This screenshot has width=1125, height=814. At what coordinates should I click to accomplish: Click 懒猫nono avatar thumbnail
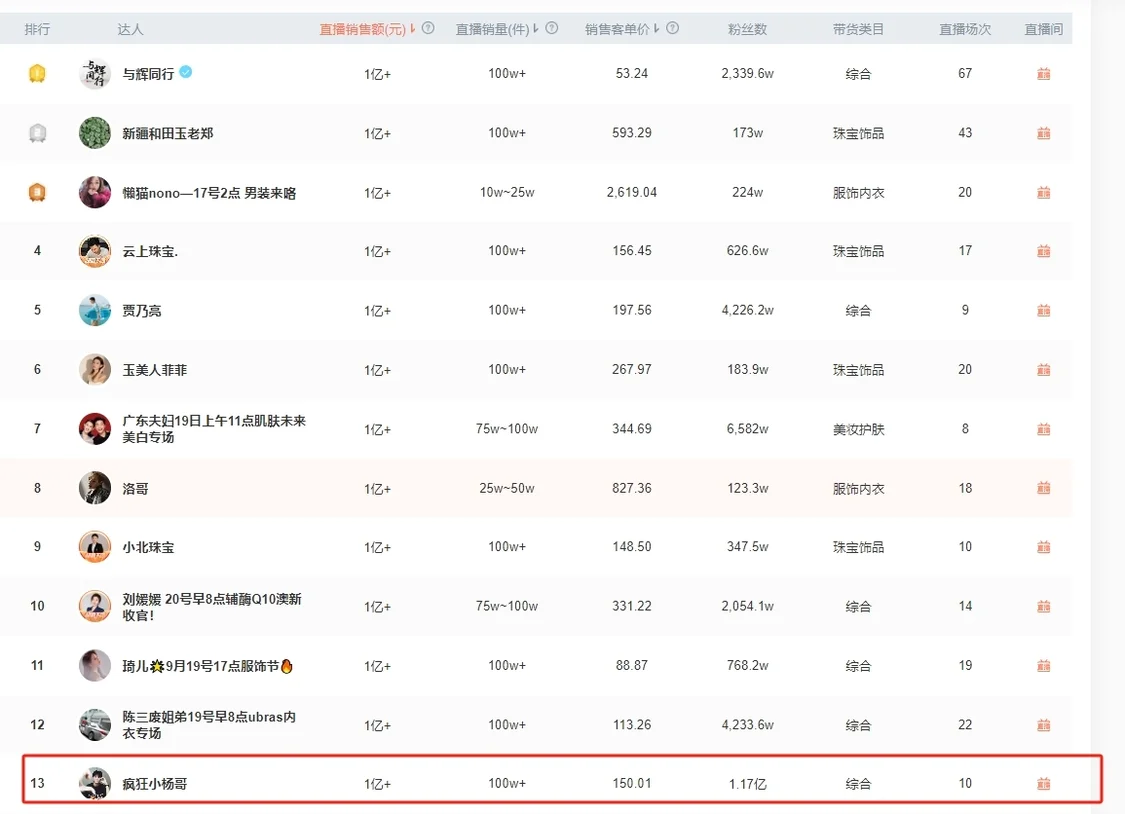(x=95, y=192)
